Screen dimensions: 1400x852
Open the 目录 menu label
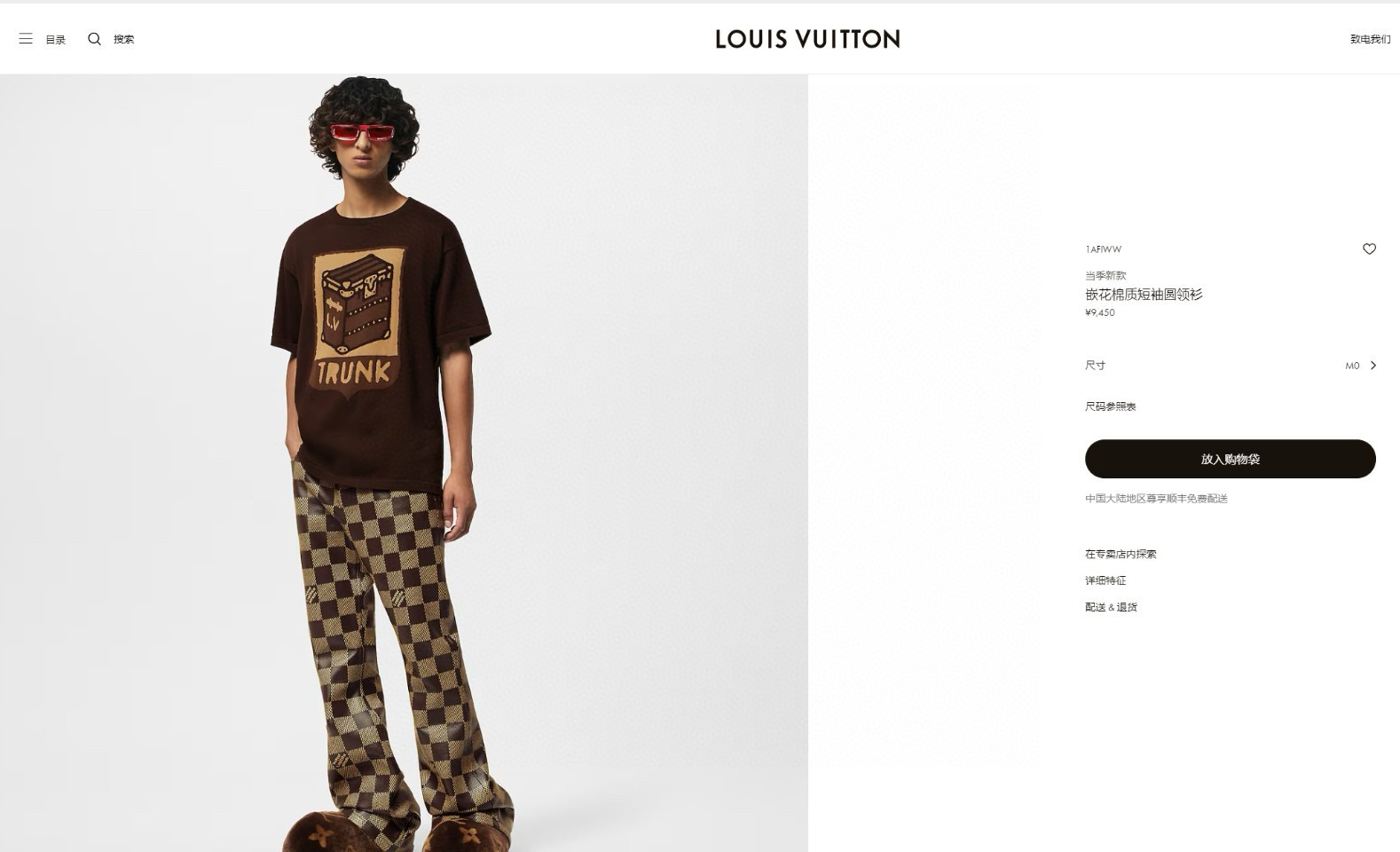pos(56,40)
